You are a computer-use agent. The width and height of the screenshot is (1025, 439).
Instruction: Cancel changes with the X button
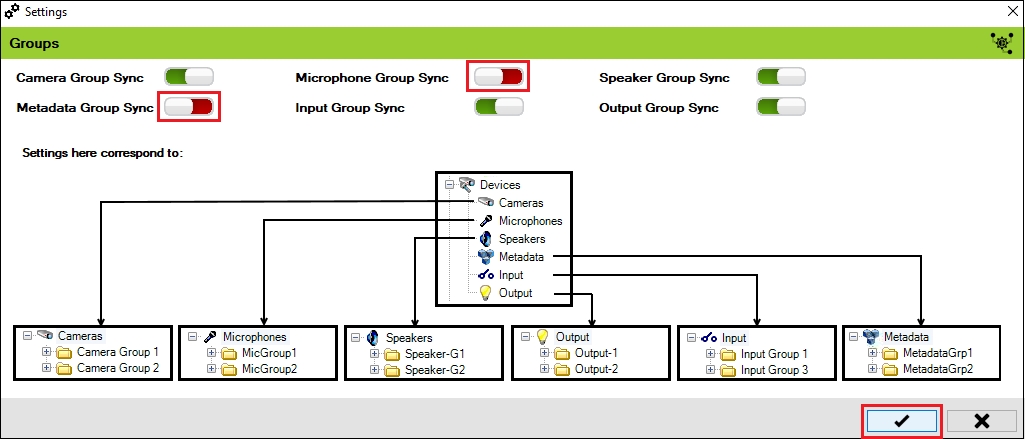[x=981, y=421]
